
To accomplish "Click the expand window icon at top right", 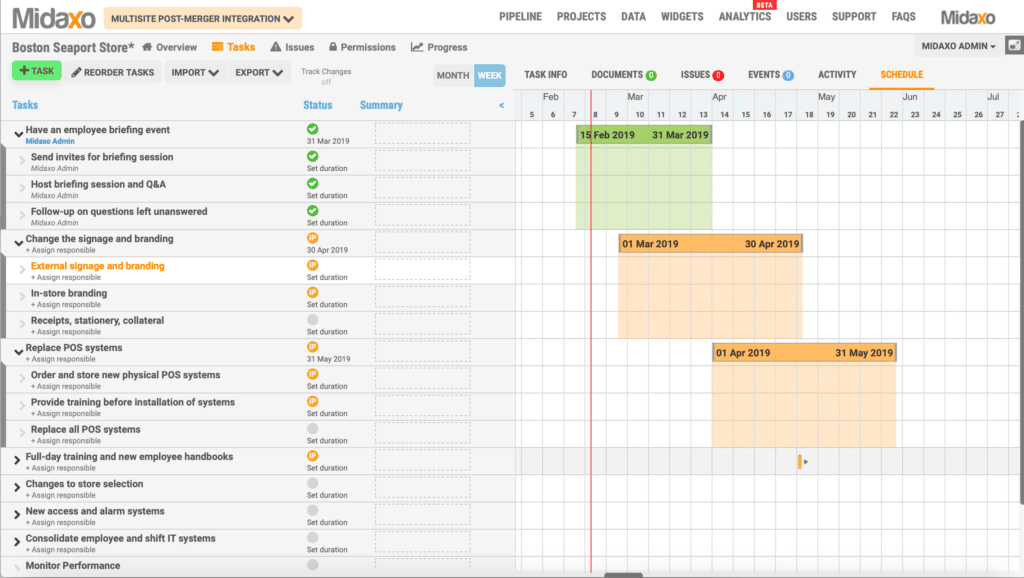I will 1013,46.
